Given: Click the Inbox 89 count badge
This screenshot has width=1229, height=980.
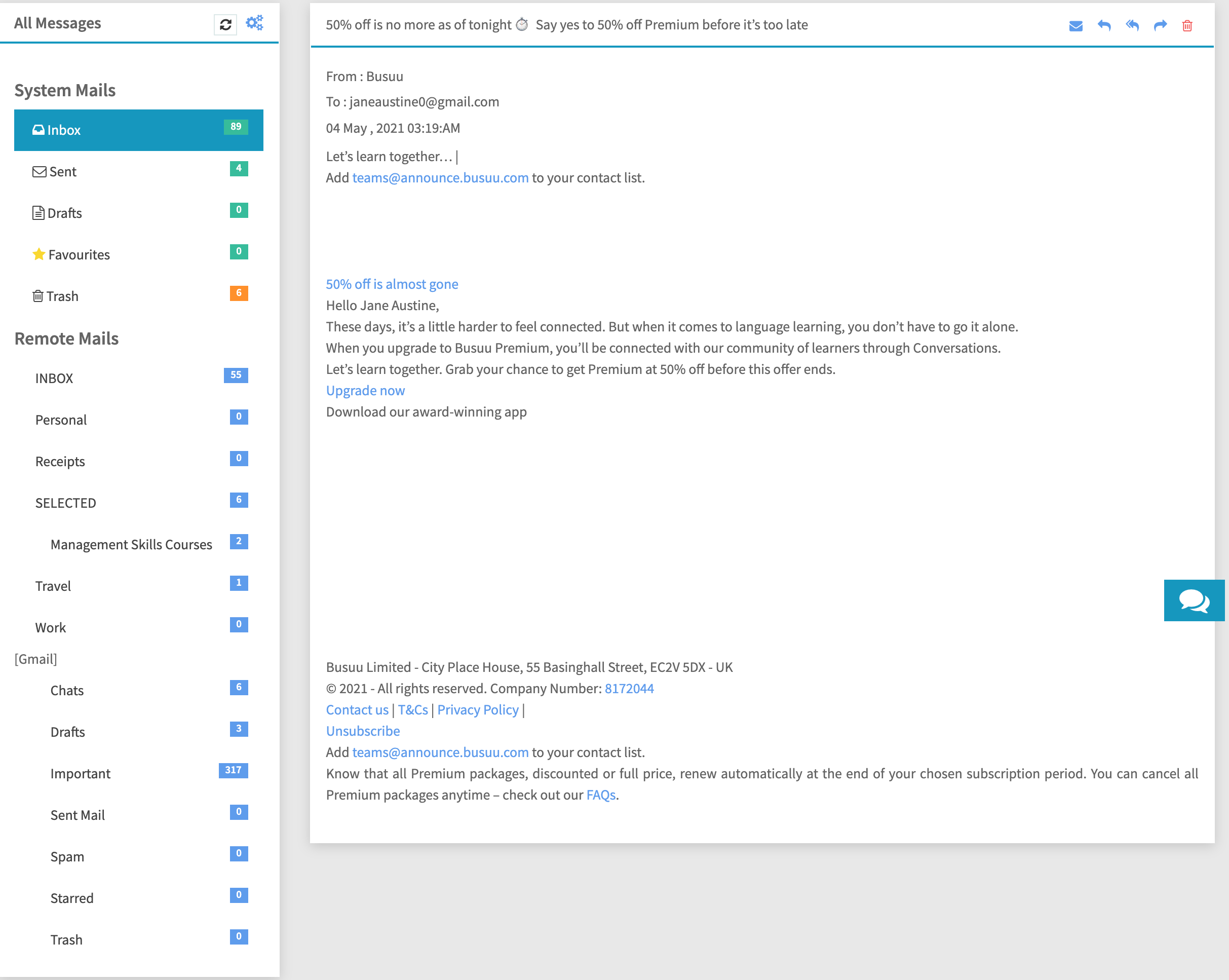Looking at the screenshot, I should 236,127.
